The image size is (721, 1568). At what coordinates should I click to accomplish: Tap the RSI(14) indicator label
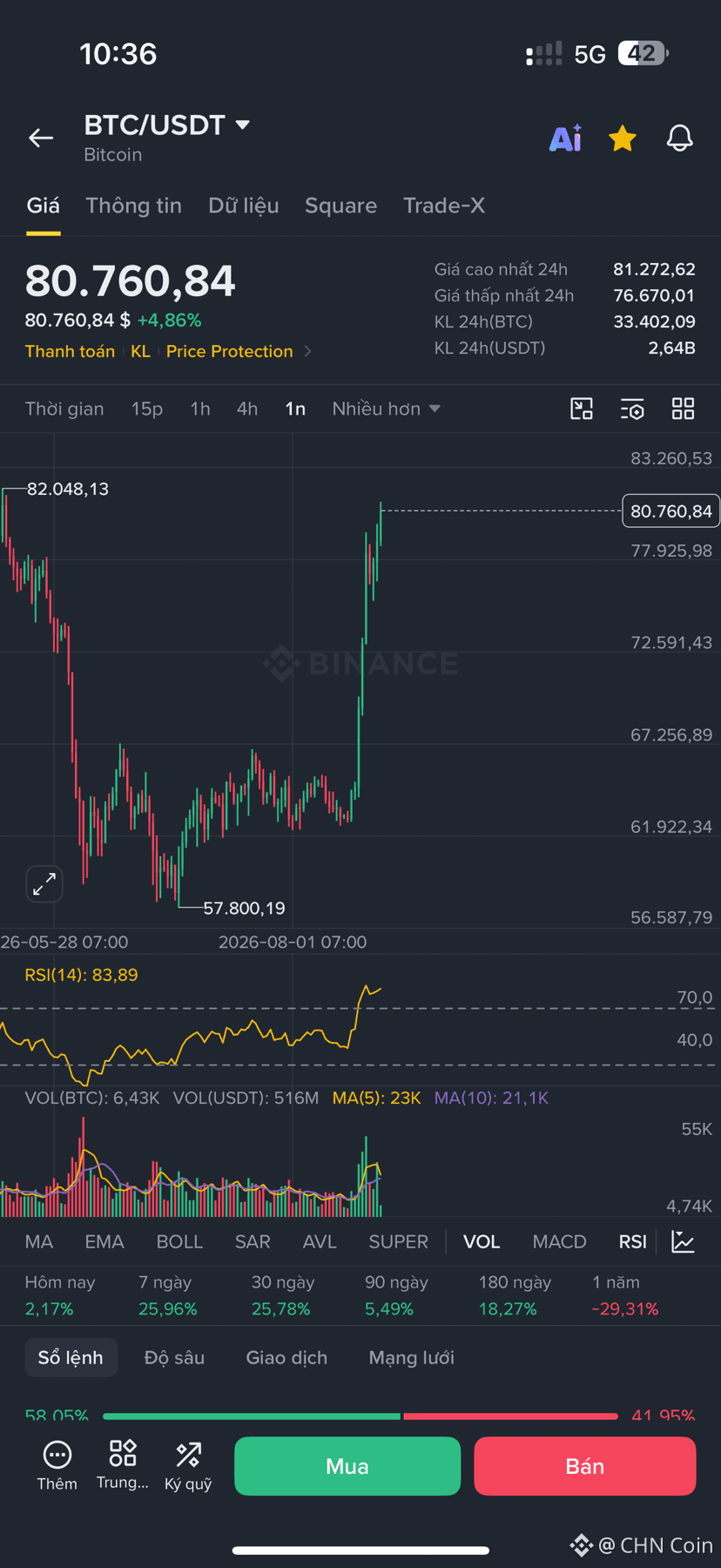click(81, 975)
